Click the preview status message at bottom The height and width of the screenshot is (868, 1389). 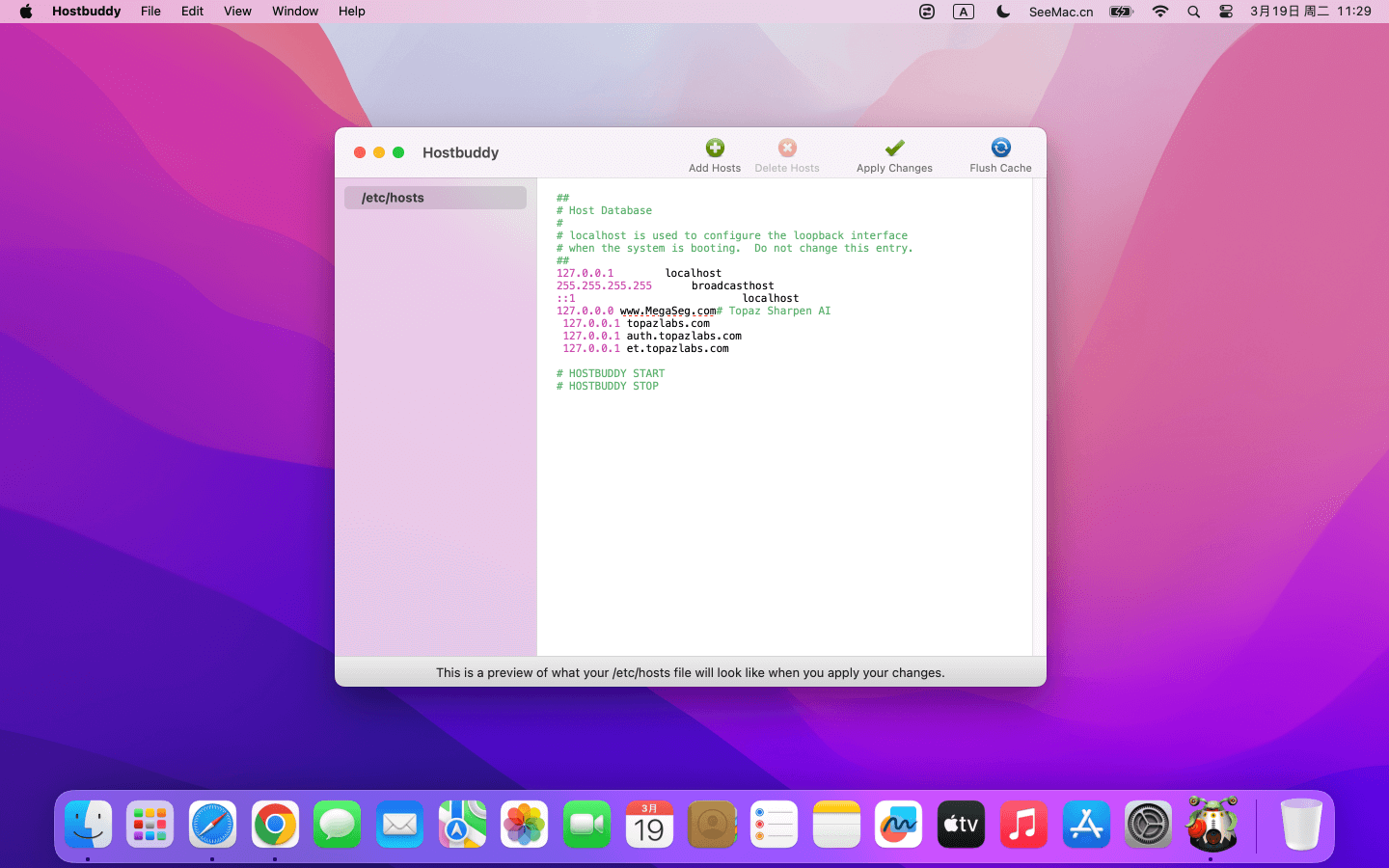click(x=691, y=672)
